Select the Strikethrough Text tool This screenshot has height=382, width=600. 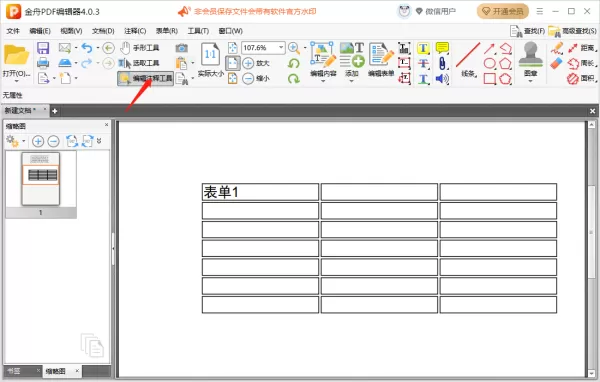(x=423, y=63)
